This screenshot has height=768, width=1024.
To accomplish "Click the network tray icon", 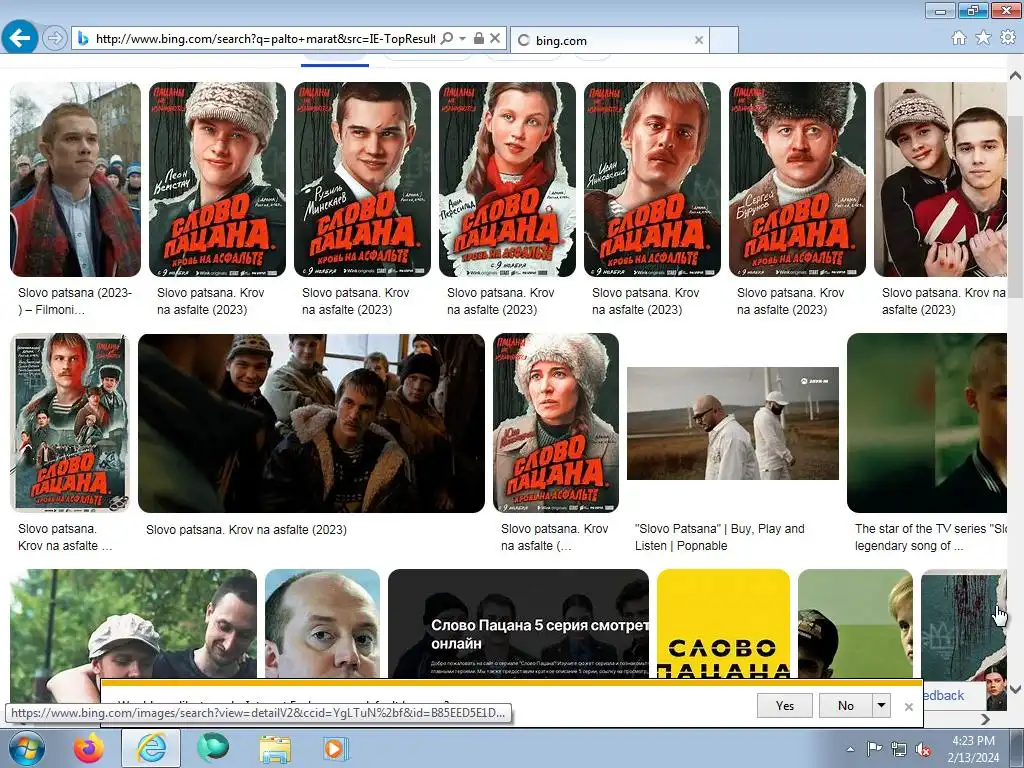I will coord(899,750).
